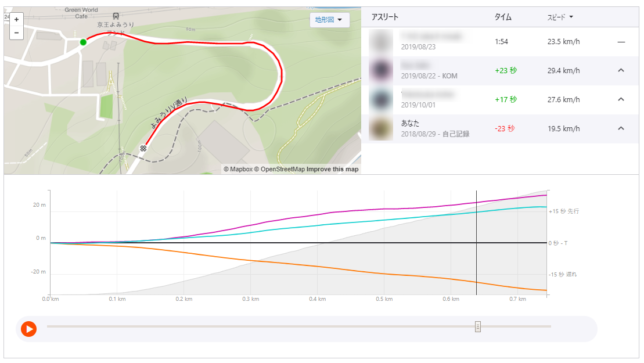Click the あなた athlete avatar thumbnail
Viewport: 644px width, 363px height.
pyautogui.click(x=381, y=129)
